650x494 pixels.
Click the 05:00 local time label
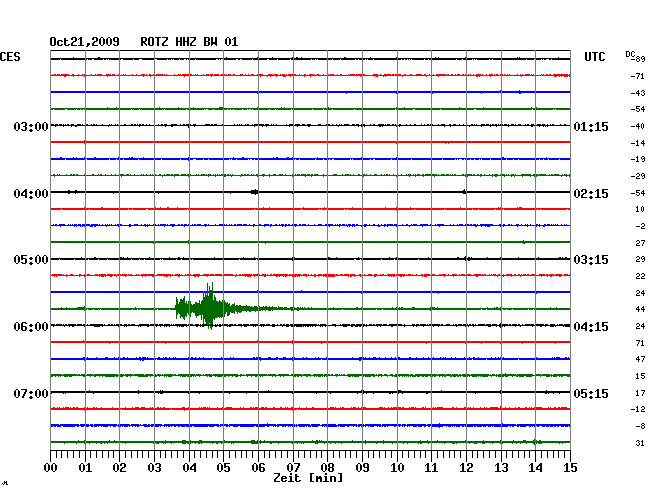click(31, 260)
